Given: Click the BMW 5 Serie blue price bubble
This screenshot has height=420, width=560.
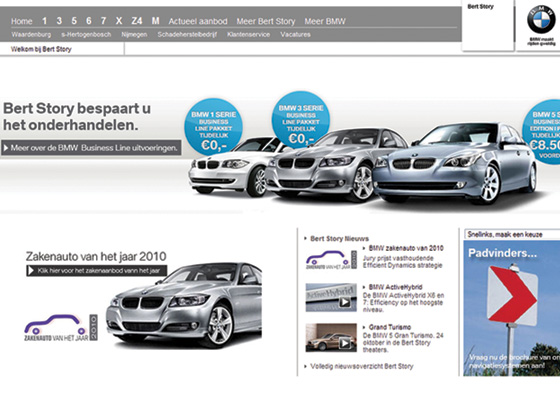Looking at the screenshot, I should click(x=542, y=131).
